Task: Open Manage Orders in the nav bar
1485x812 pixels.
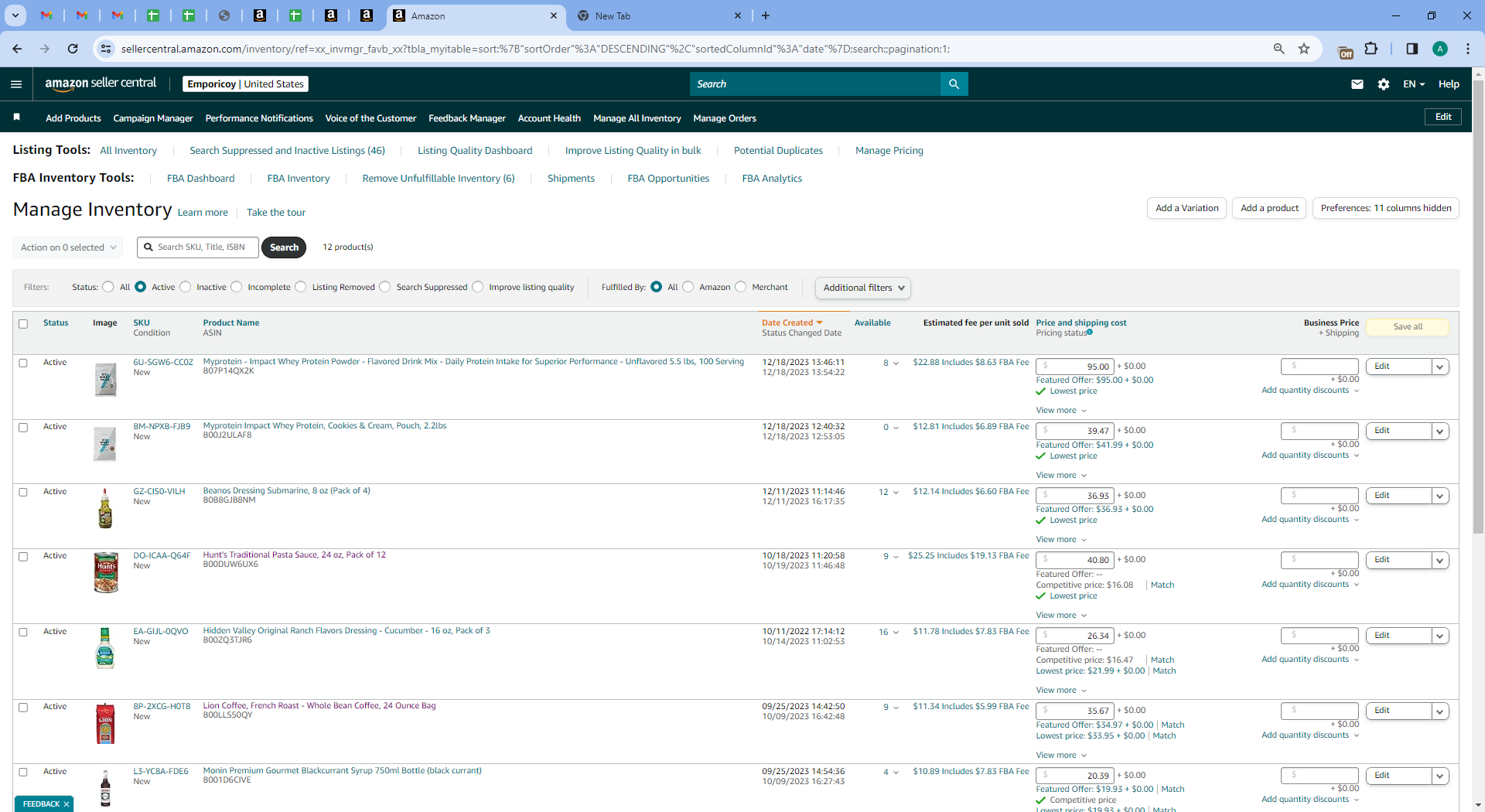Action: pos(725,118)
